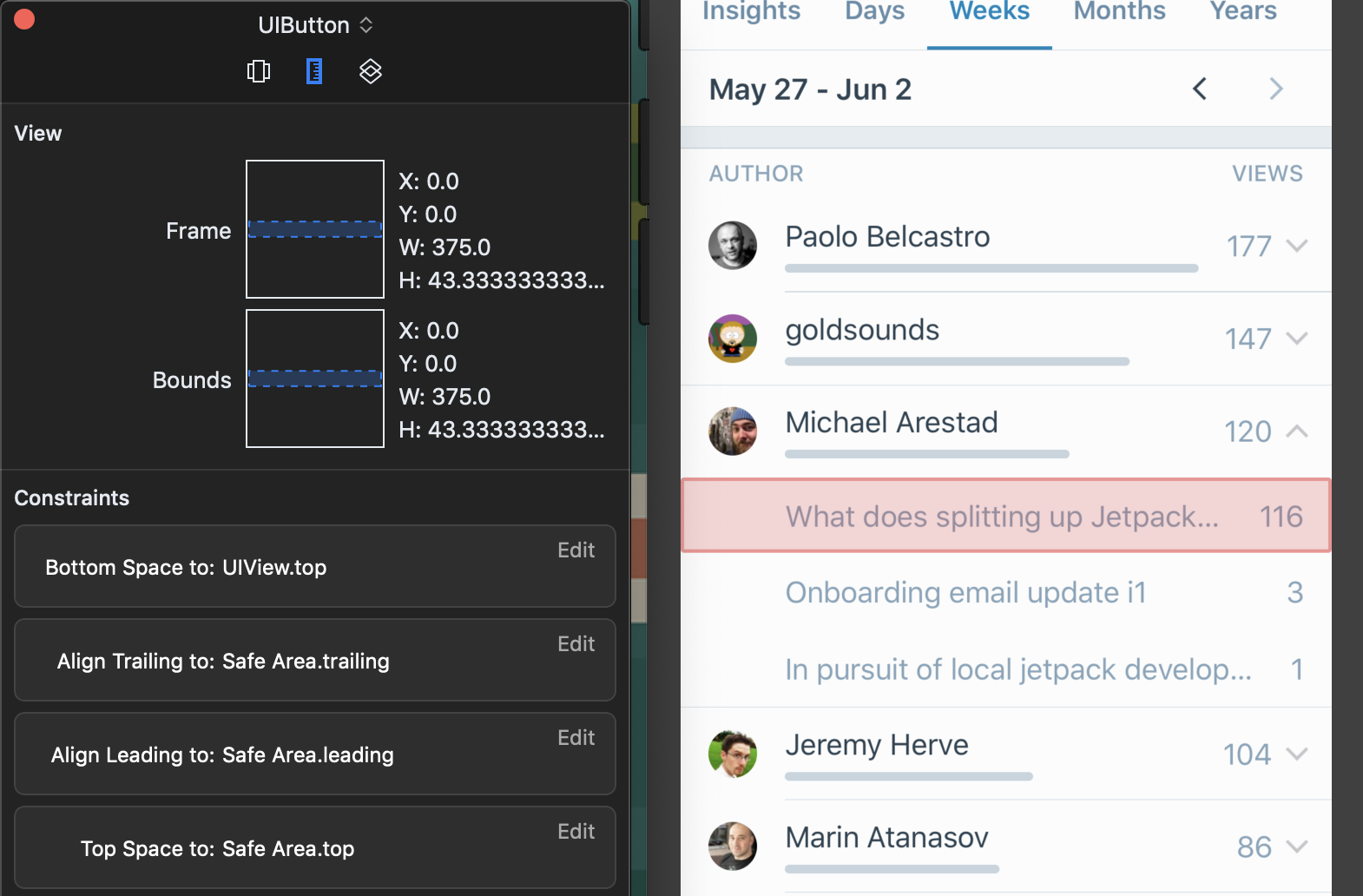The image size is (1363, 896).
Task: Edit the Align Leading constraint
Action: pyautogui.click(x=576, y=738)
